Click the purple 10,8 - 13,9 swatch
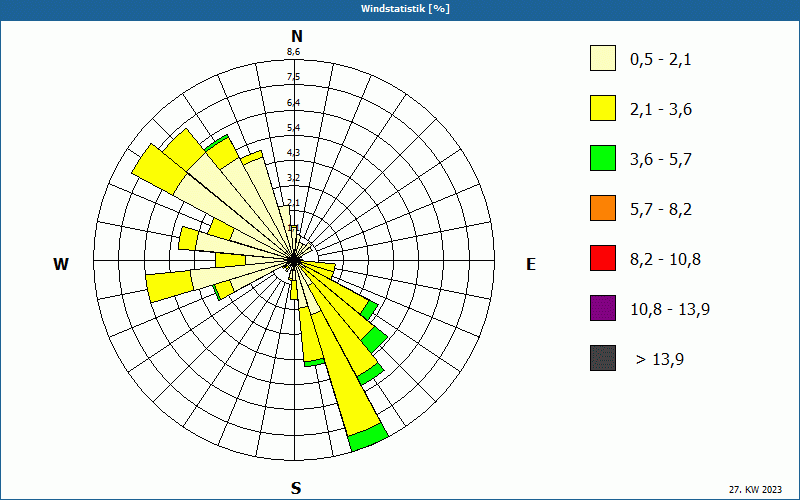Screen dimensions: 800x500 coord(603,308)
